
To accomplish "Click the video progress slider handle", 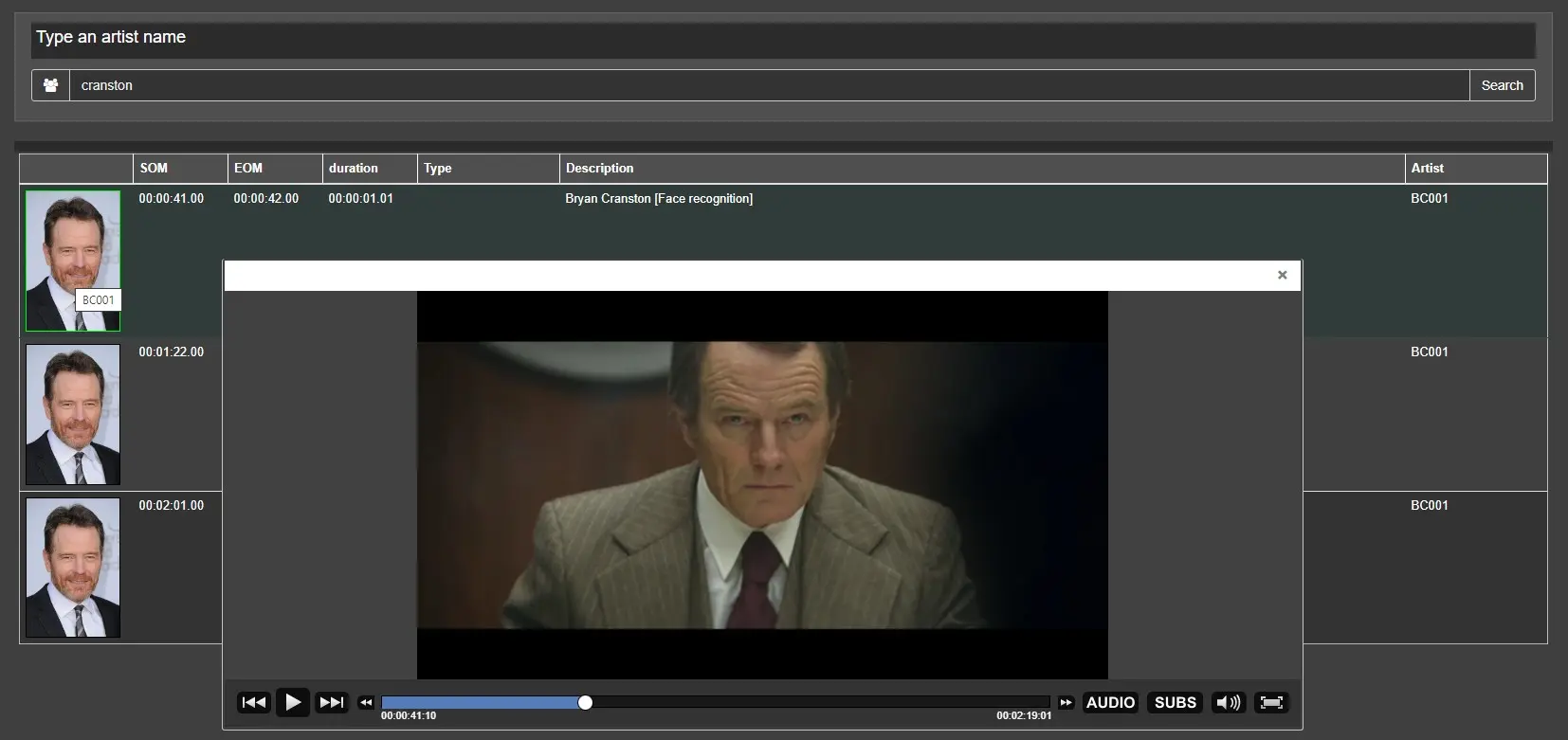I will point(585,702).
